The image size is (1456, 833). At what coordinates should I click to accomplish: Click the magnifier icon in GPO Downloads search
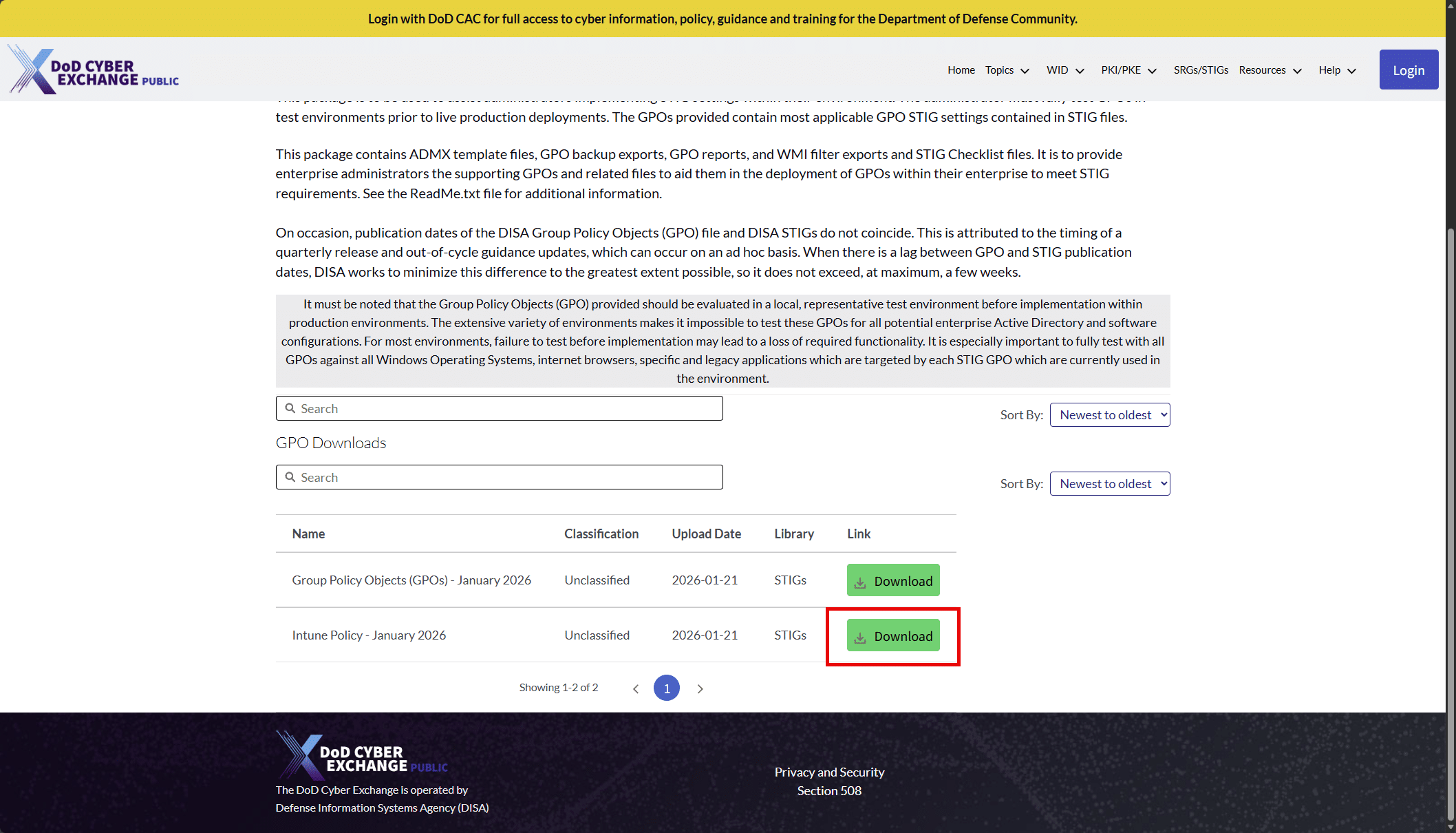[290, 477]
